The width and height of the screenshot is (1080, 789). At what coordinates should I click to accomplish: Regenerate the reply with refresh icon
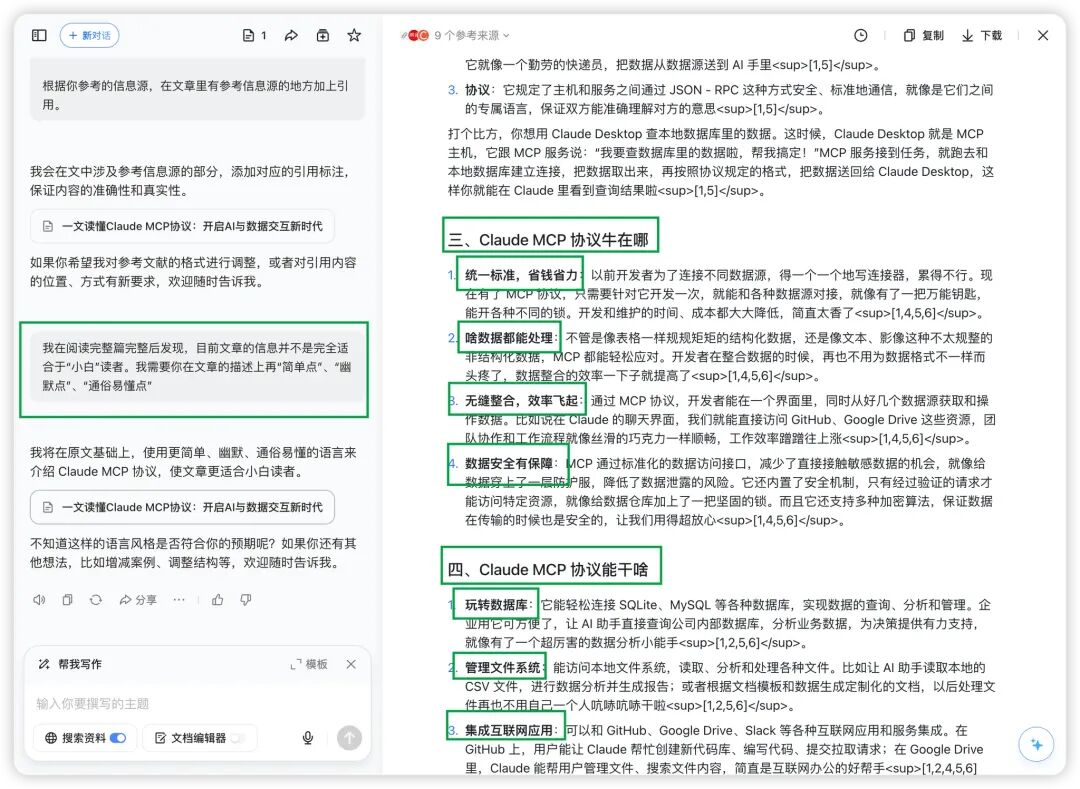pyautogui.click(x=96, y=600)
